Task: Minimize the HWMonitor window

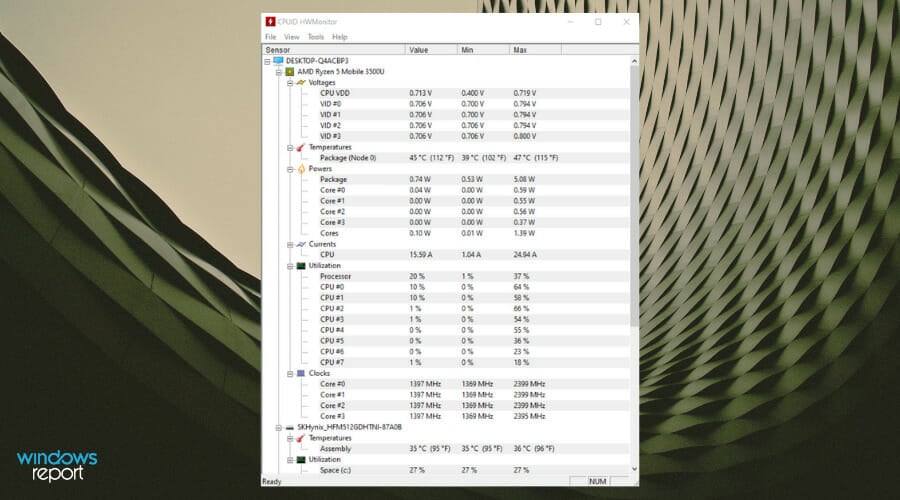Action: (x=571, y=22)
